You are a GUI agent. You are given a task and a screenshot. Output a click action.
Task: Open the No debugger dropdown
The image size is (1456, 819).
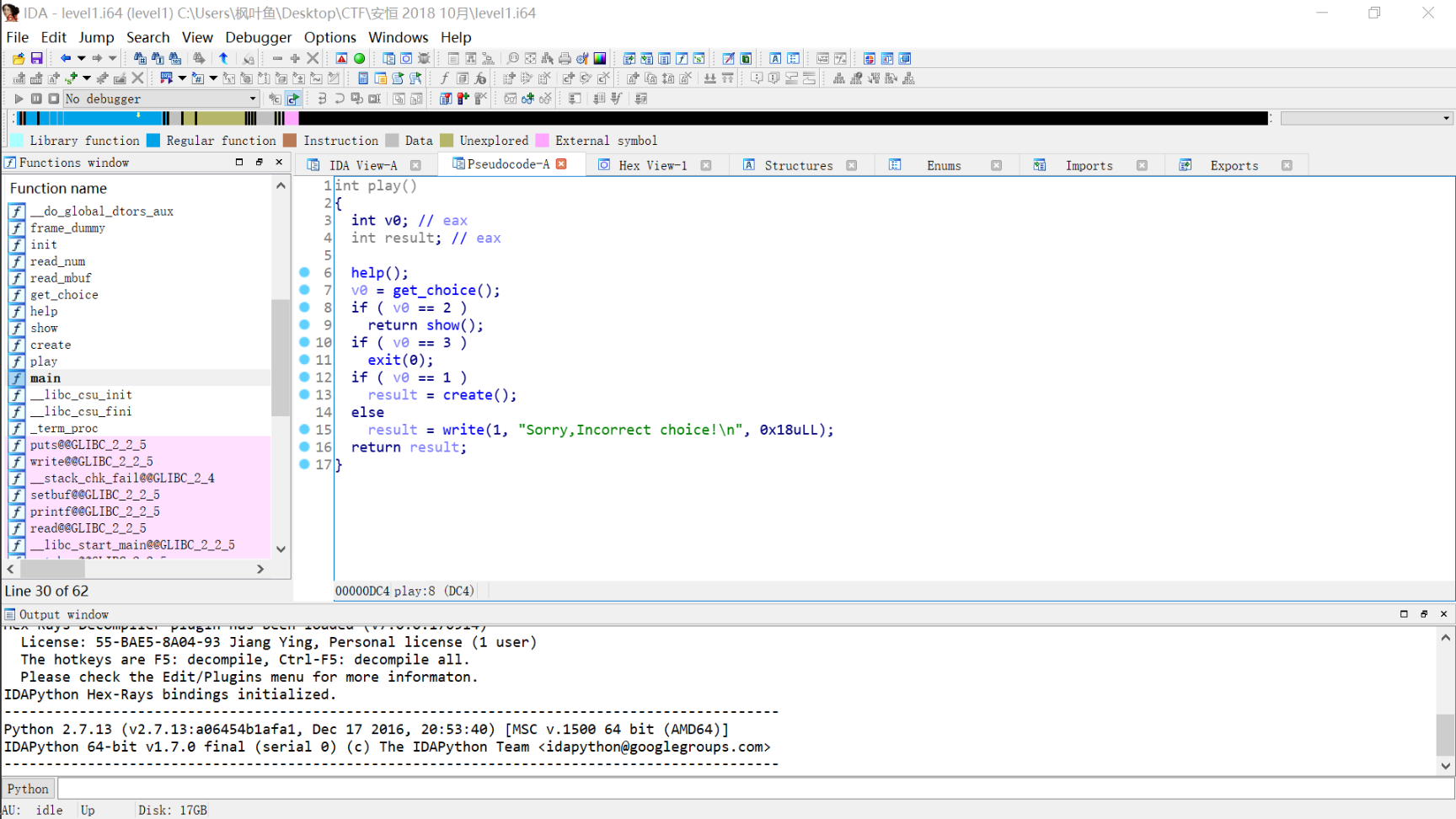tap(252, 99)
